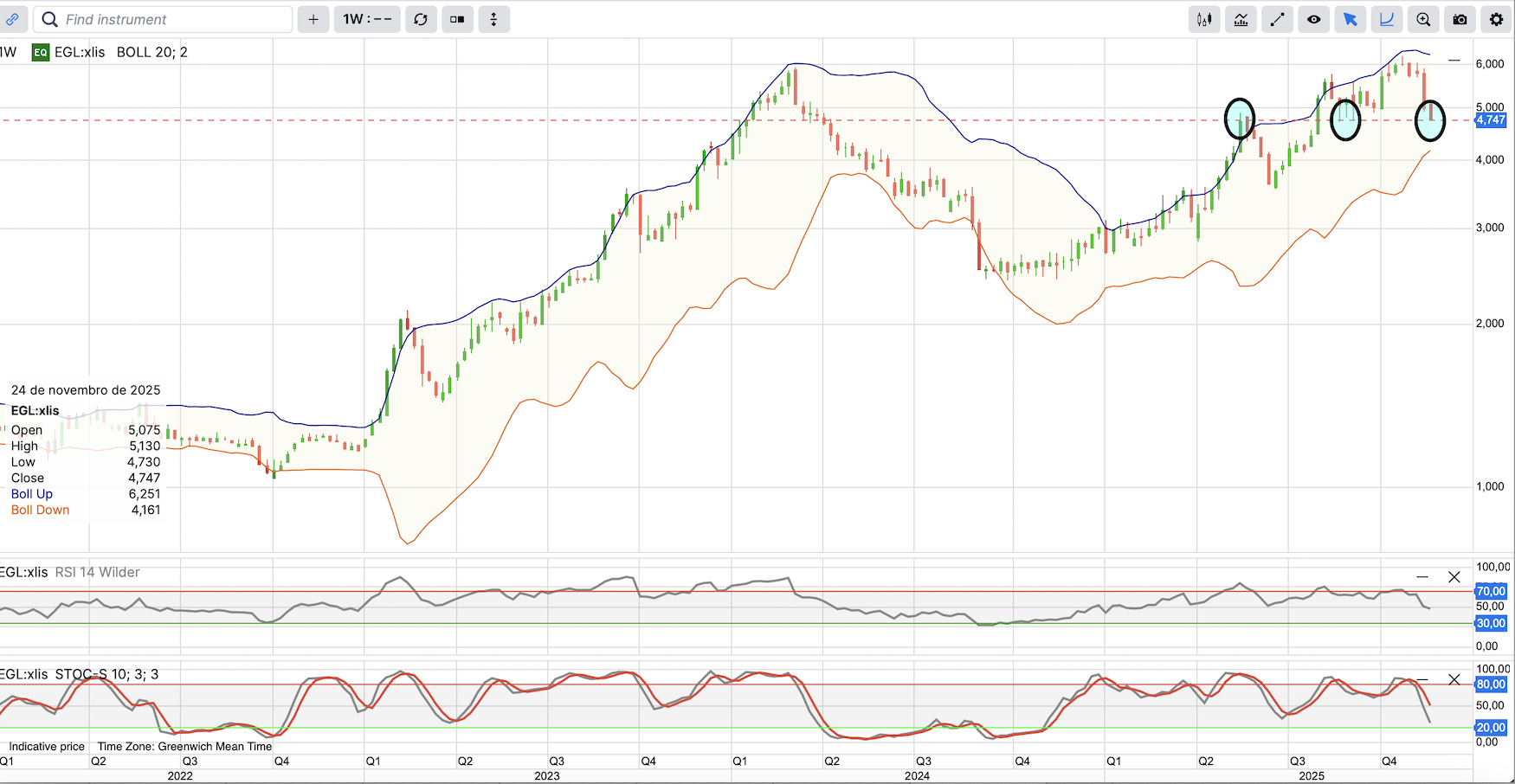
Task: Open the candlestick chart type selector
Action: coord(1204,19)
